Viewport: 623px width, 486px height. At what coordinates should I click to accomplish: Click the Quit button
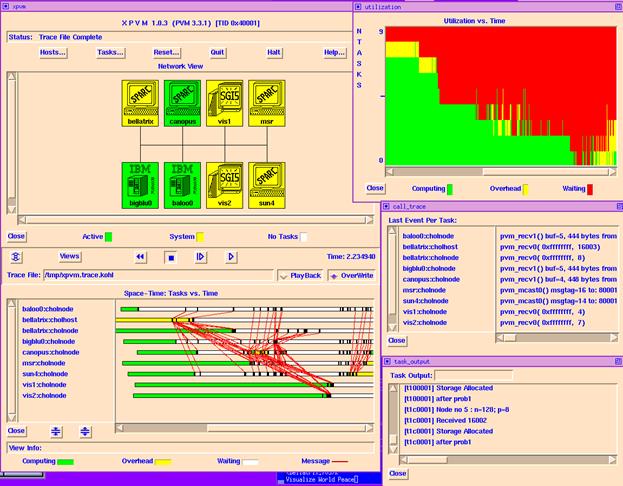(217, 52)
